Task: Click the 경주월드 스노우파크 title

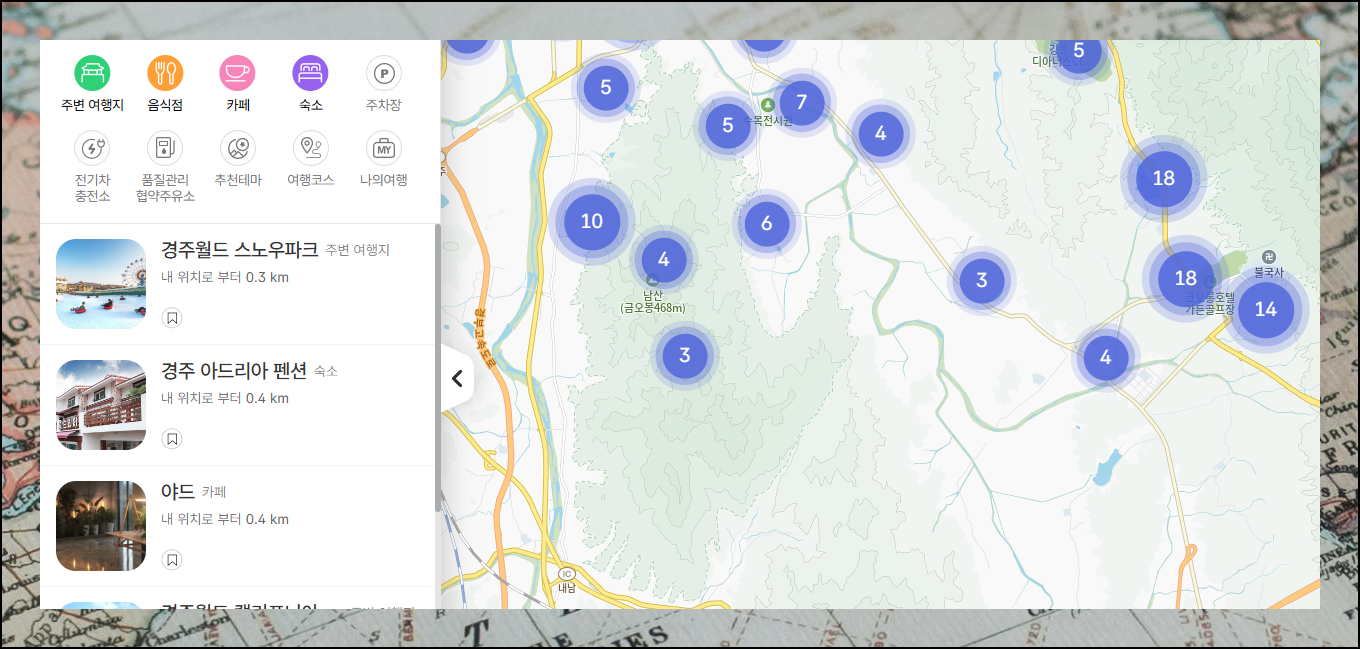Action: coord(239,250)
